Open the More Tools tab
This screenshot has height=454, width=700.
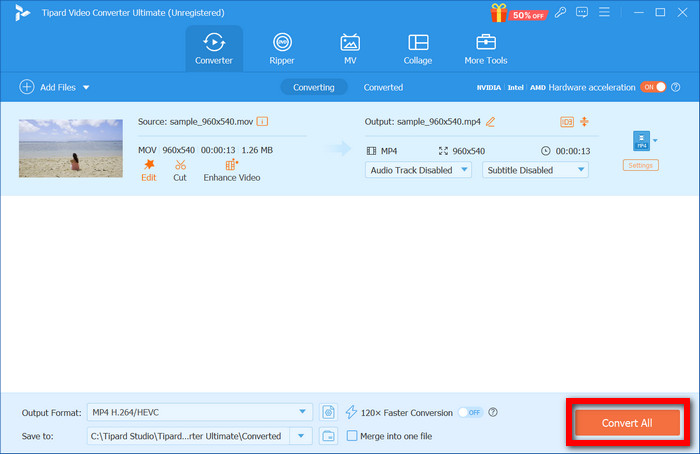(x=486, y=49)
